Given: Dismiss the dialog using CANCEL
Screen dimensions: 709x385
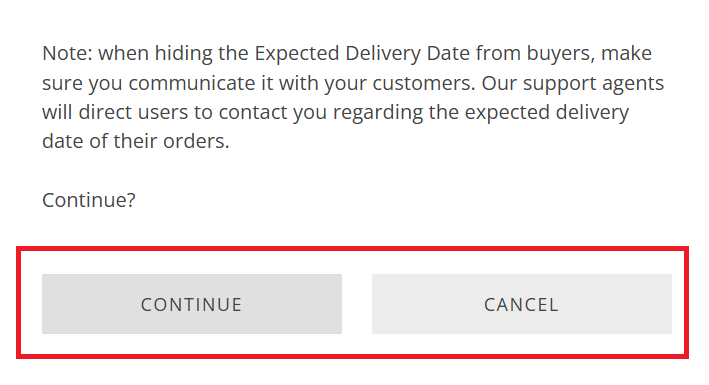Looking at the screenshot, I should tap(522, 304).
